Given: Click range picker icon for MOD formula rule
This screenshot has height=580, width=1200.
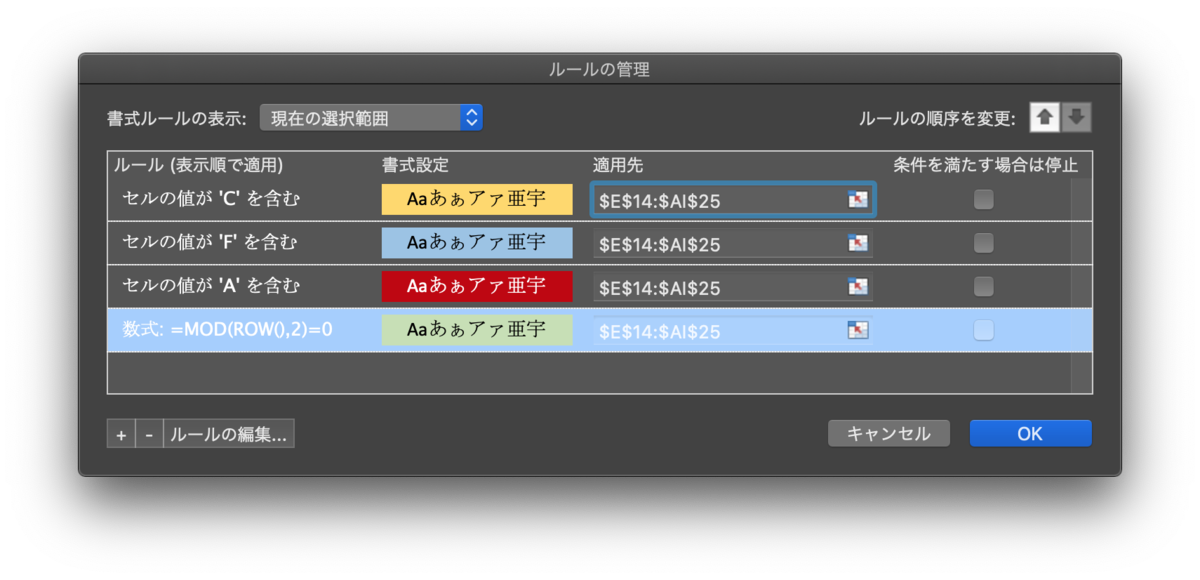Looking at the screenshot, I should [x=857, y=330].
